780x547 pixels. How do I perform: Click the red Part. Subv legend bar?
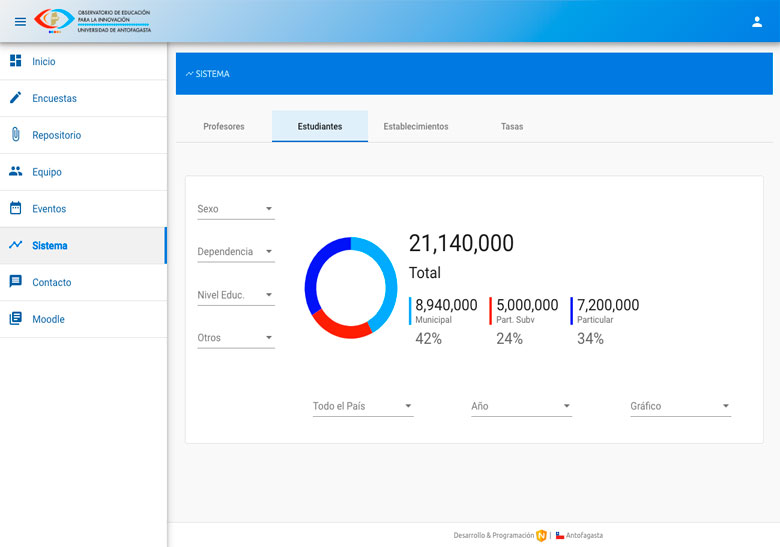[x=490, y=311]
